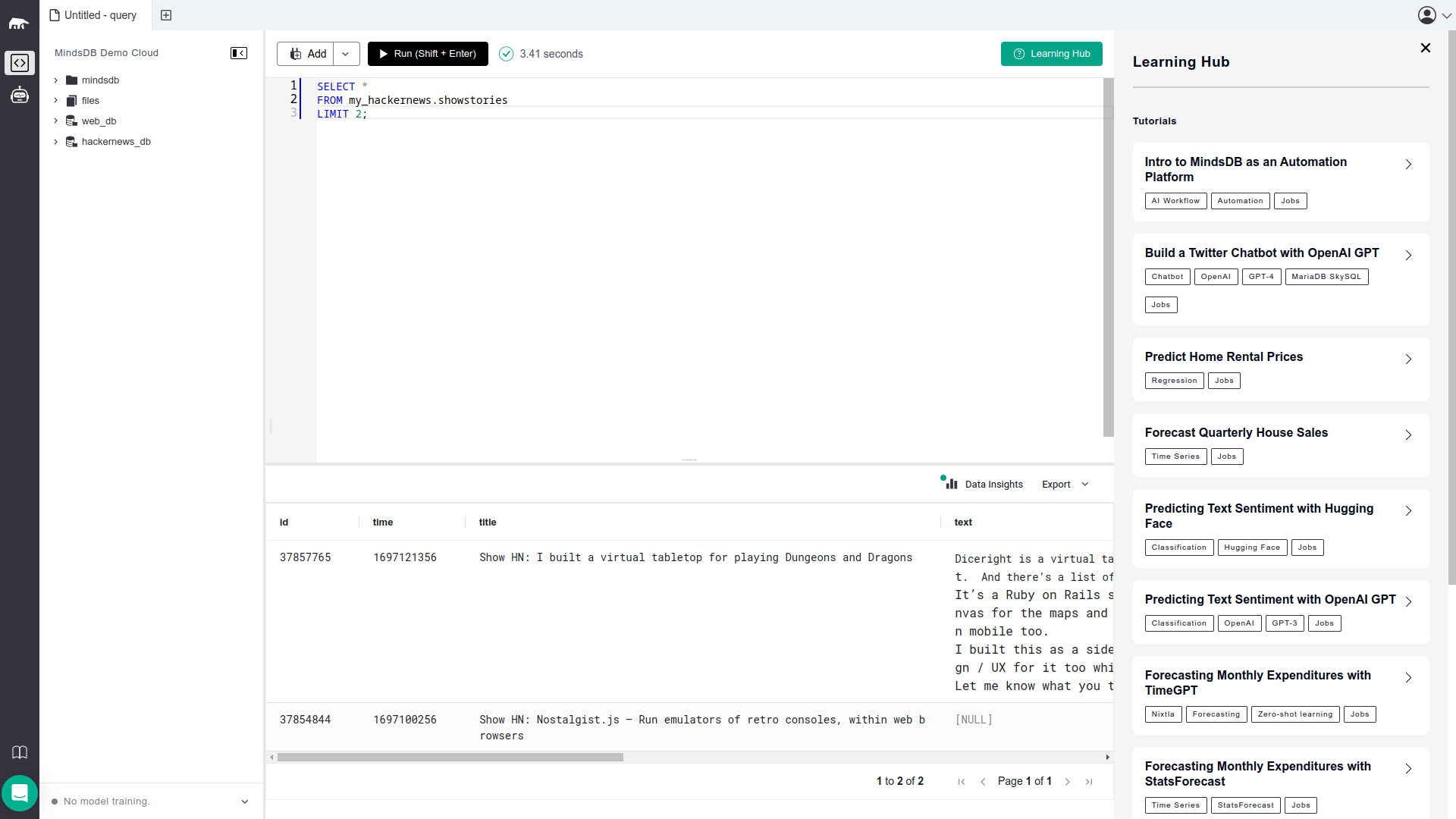Open the SQL editor sidebar icon
The width and height of the screenshot is (1456, 819).
tap(20, 63)
